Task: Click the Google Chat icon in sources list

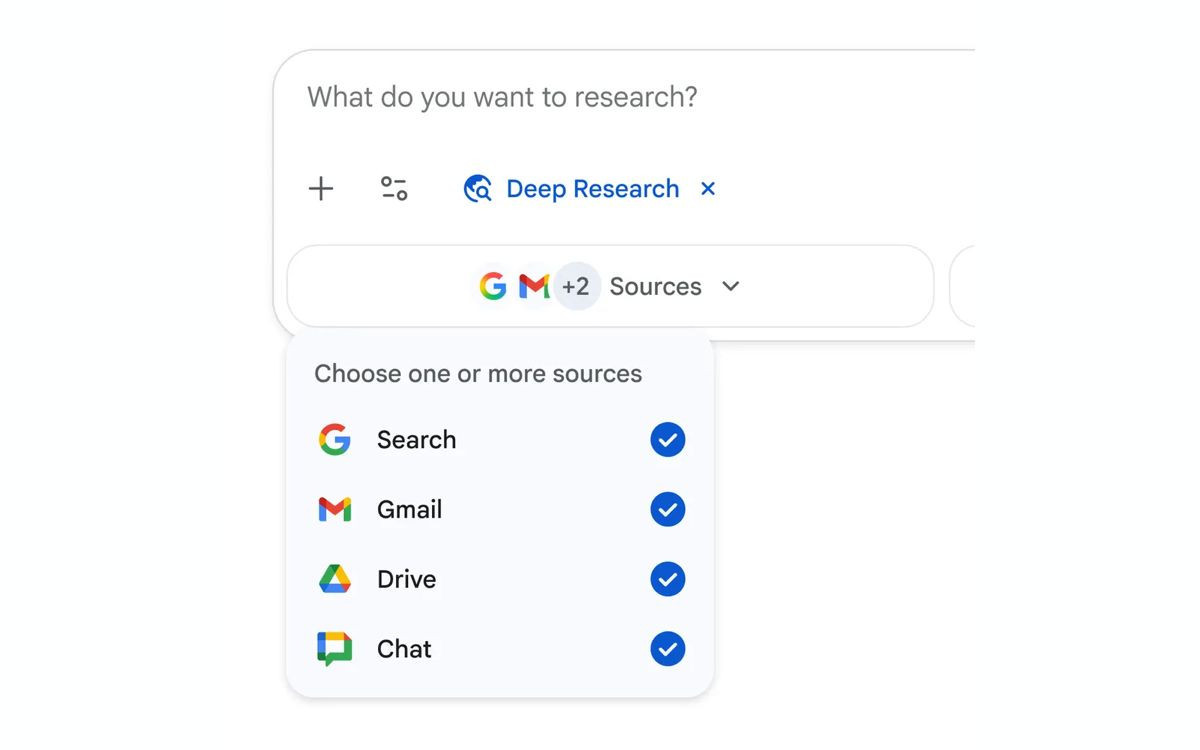Action: 335,648
